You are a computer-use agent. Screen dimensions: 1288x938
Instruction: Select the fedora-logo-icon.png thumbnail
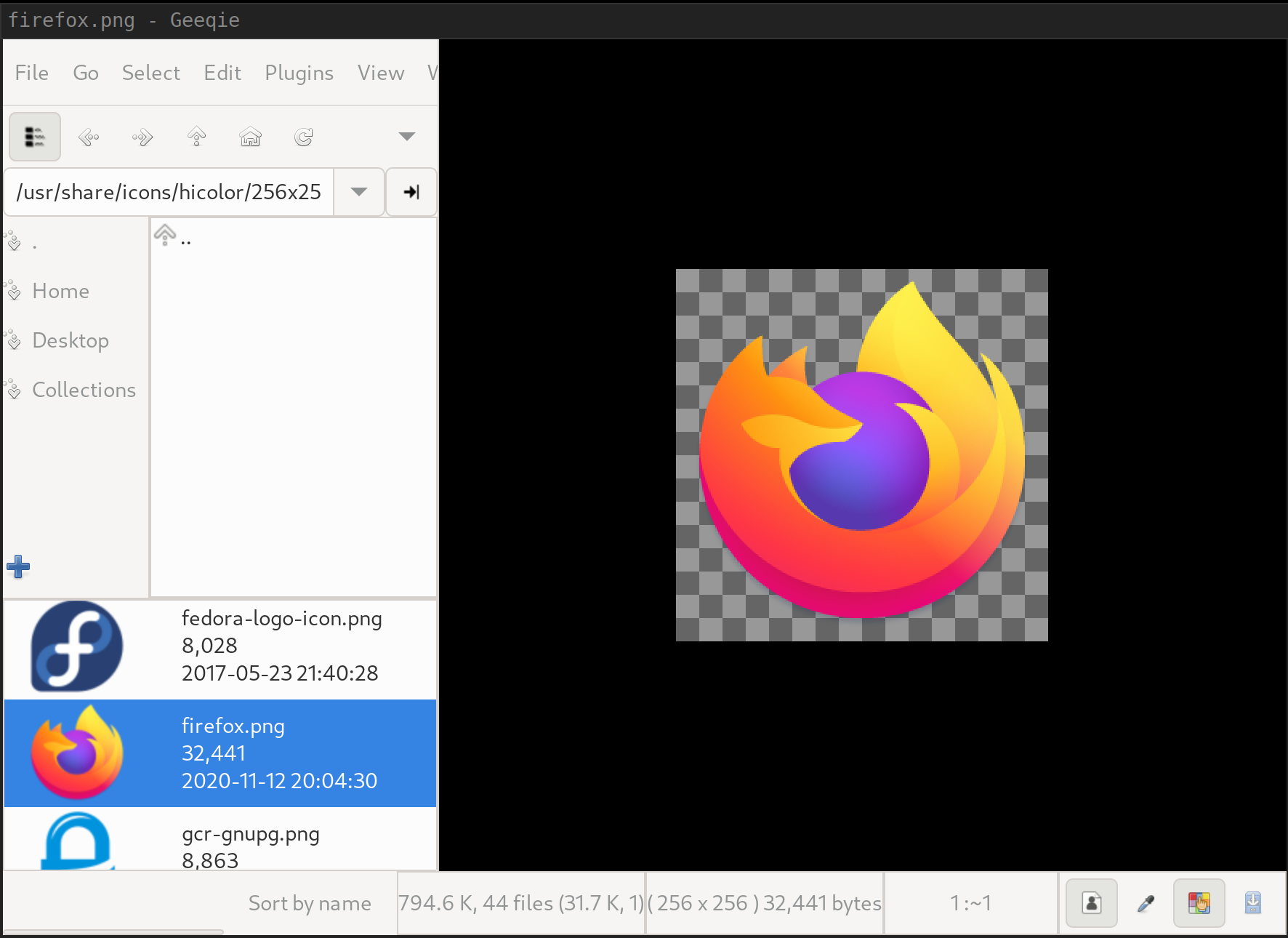(77, 646)
